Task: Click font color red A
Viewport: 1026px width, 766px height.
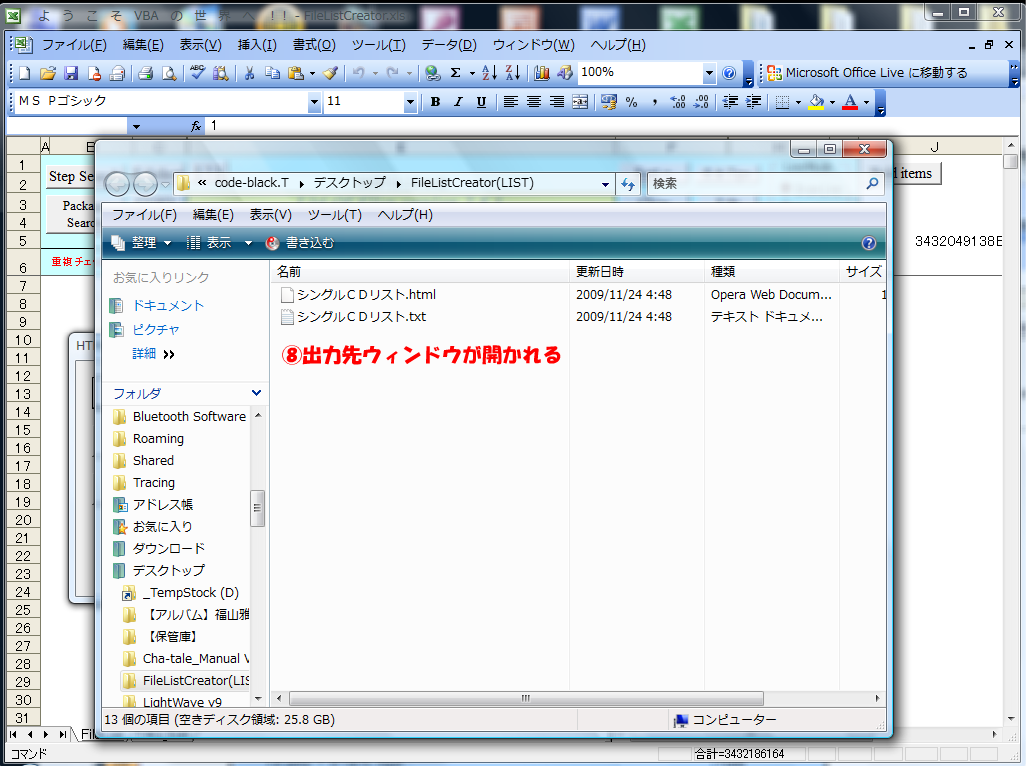Action: 850,102
